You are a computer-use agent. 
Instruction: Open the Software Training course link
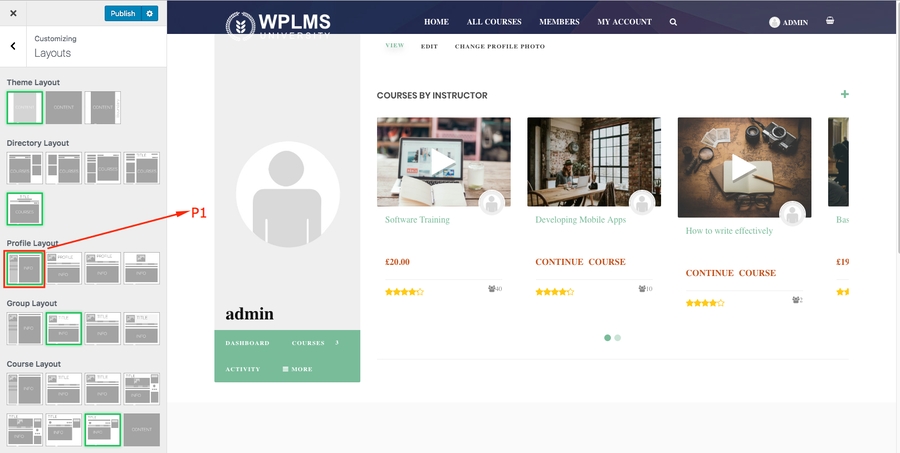417,219
